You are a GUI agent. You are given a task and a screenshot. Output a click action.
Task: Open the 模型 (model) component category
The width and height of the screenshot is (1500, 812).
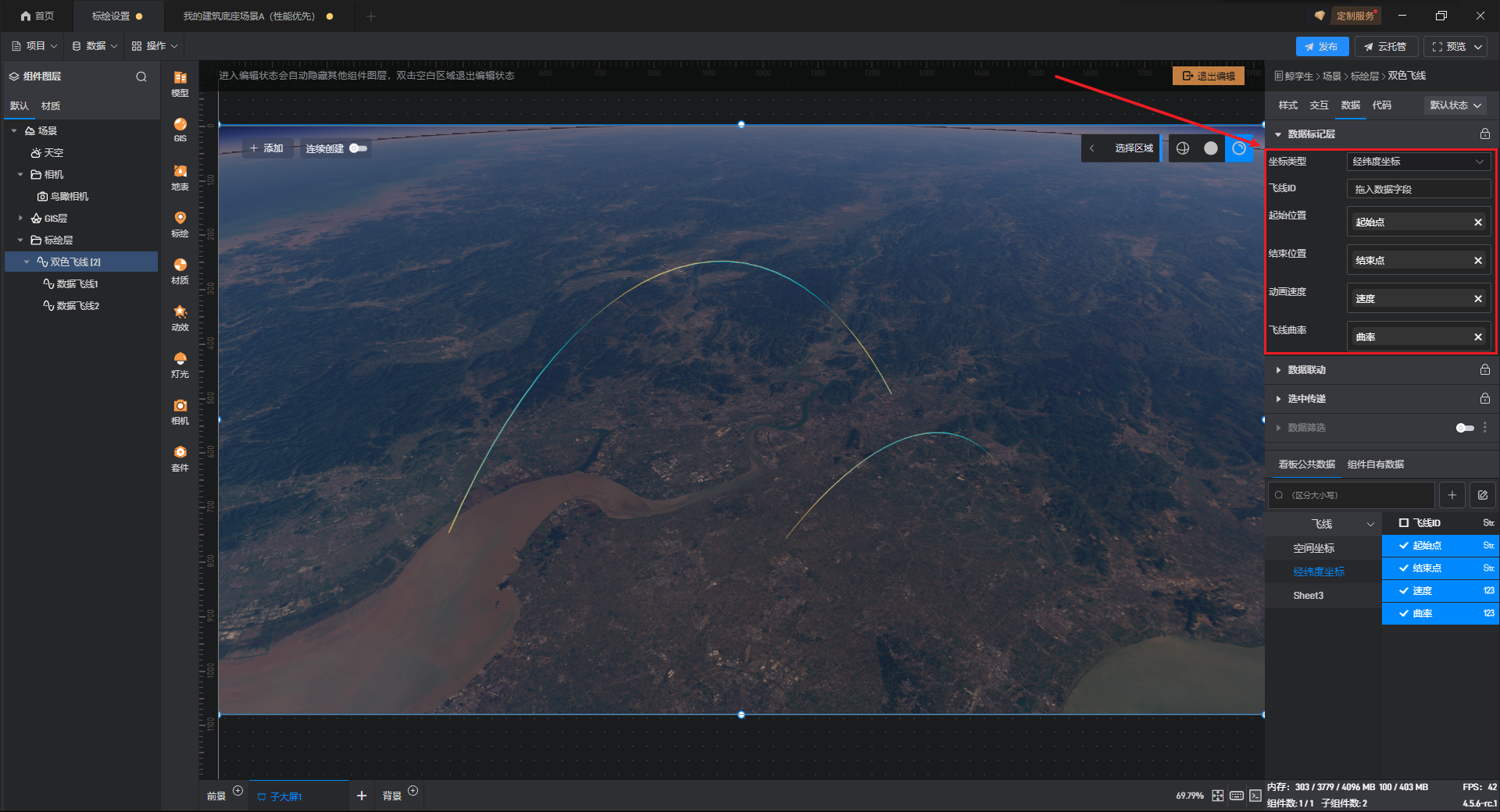click(x=180, y=84)
